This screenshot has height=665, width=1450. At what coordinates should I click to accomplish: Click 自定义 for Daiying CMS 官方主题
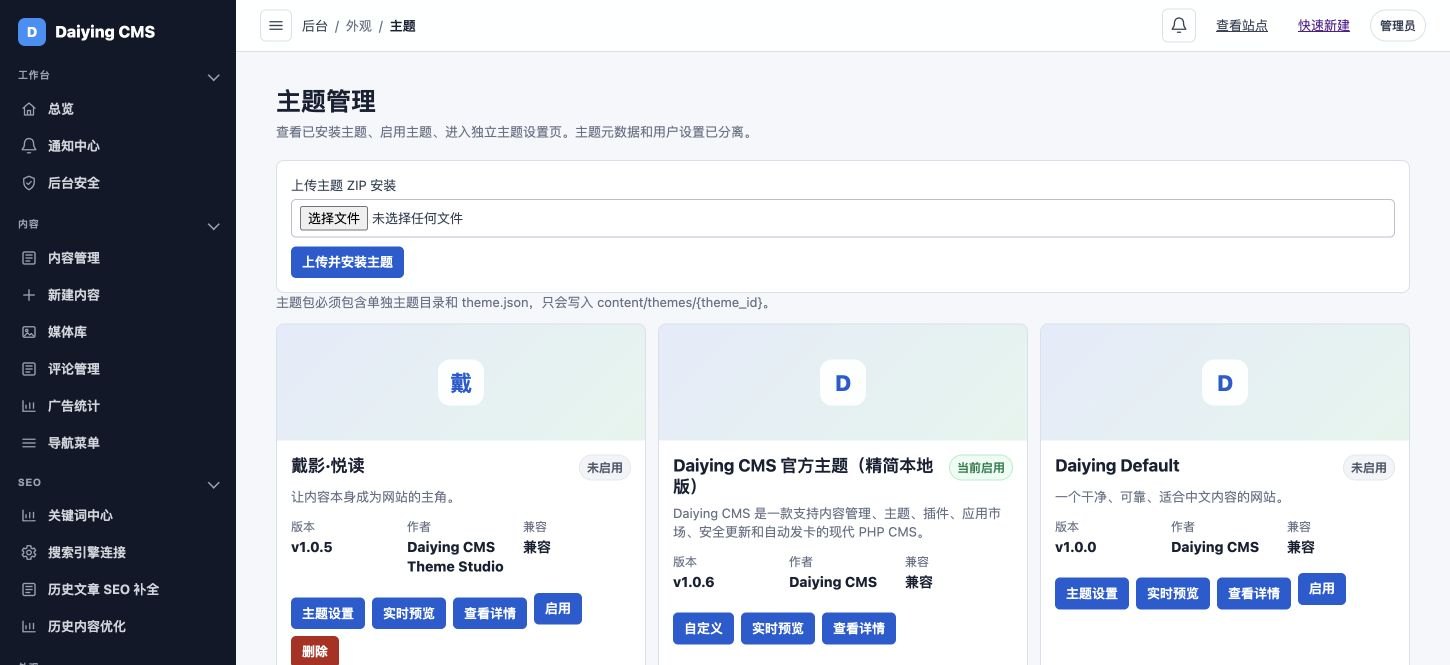tap(703, 629)
